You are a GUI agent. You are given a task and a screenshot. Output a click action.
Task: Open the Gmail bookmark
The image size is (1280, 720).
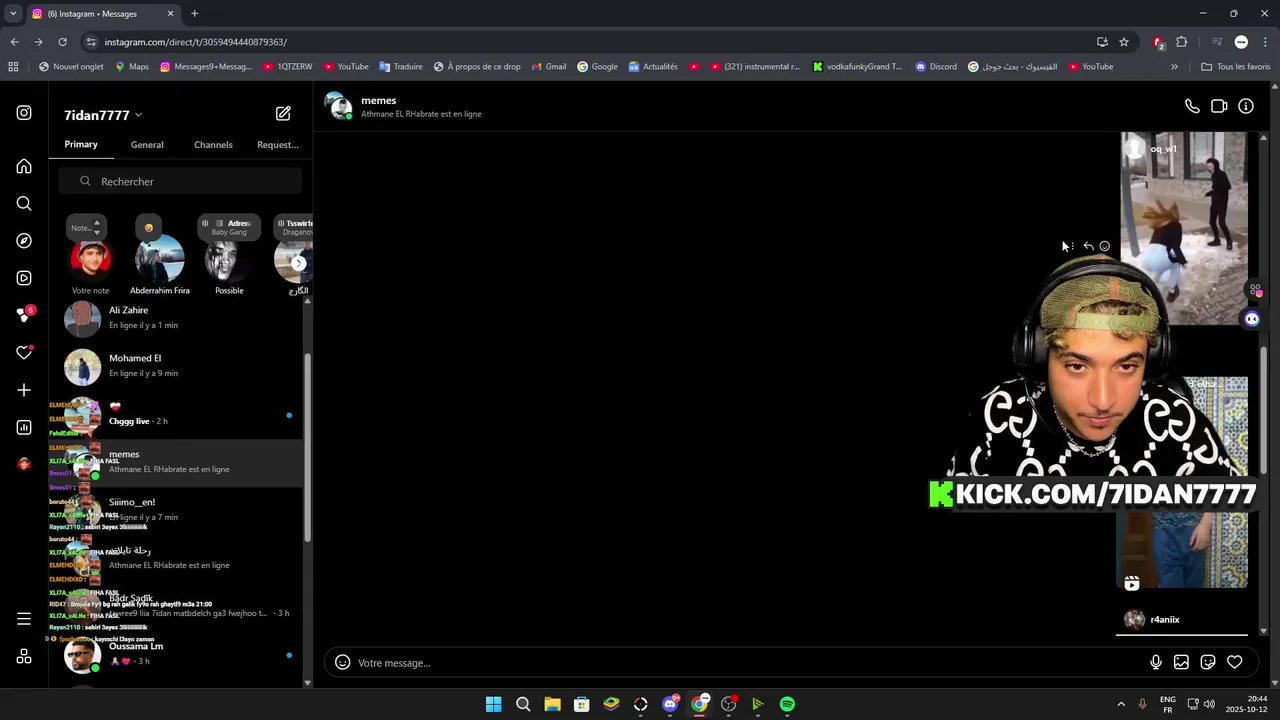[549, 67]
